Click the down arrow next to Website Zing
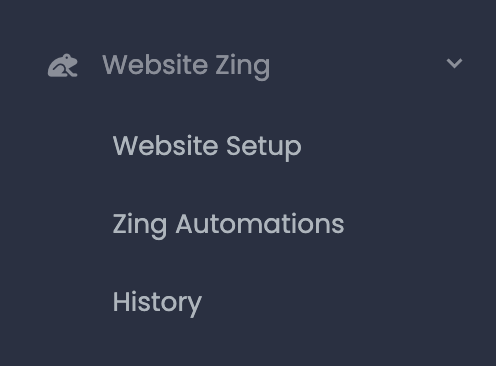Screen dimensions: 496x366 [454, 63]
